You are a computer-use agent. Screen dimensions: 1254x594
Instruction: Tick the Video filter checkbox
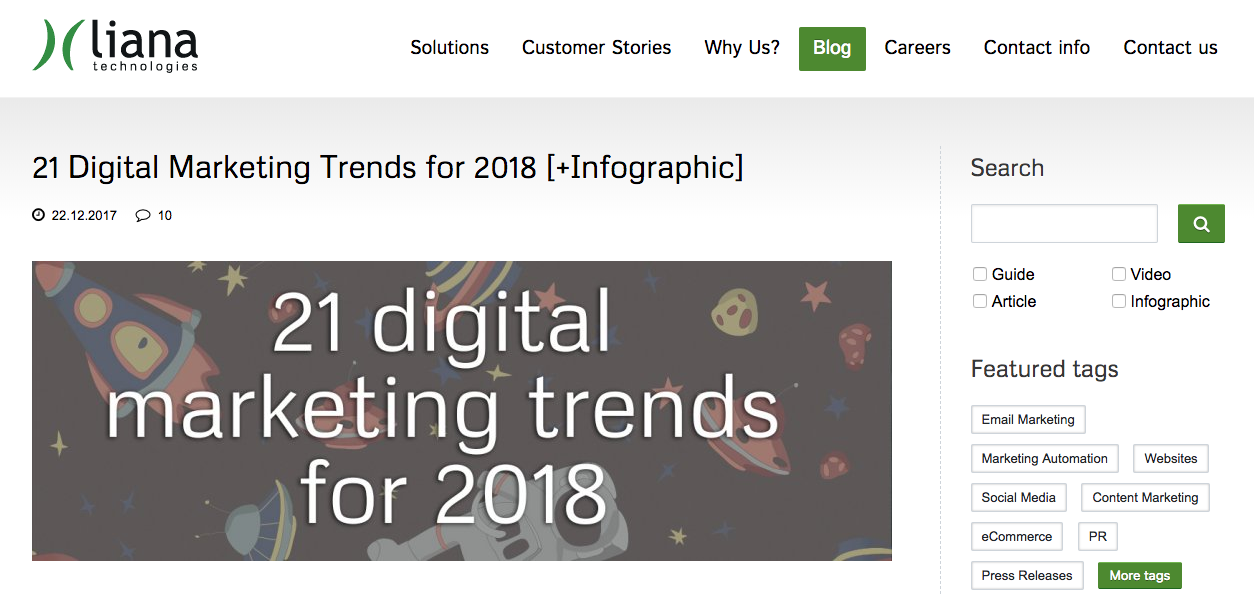point(1119,274)
